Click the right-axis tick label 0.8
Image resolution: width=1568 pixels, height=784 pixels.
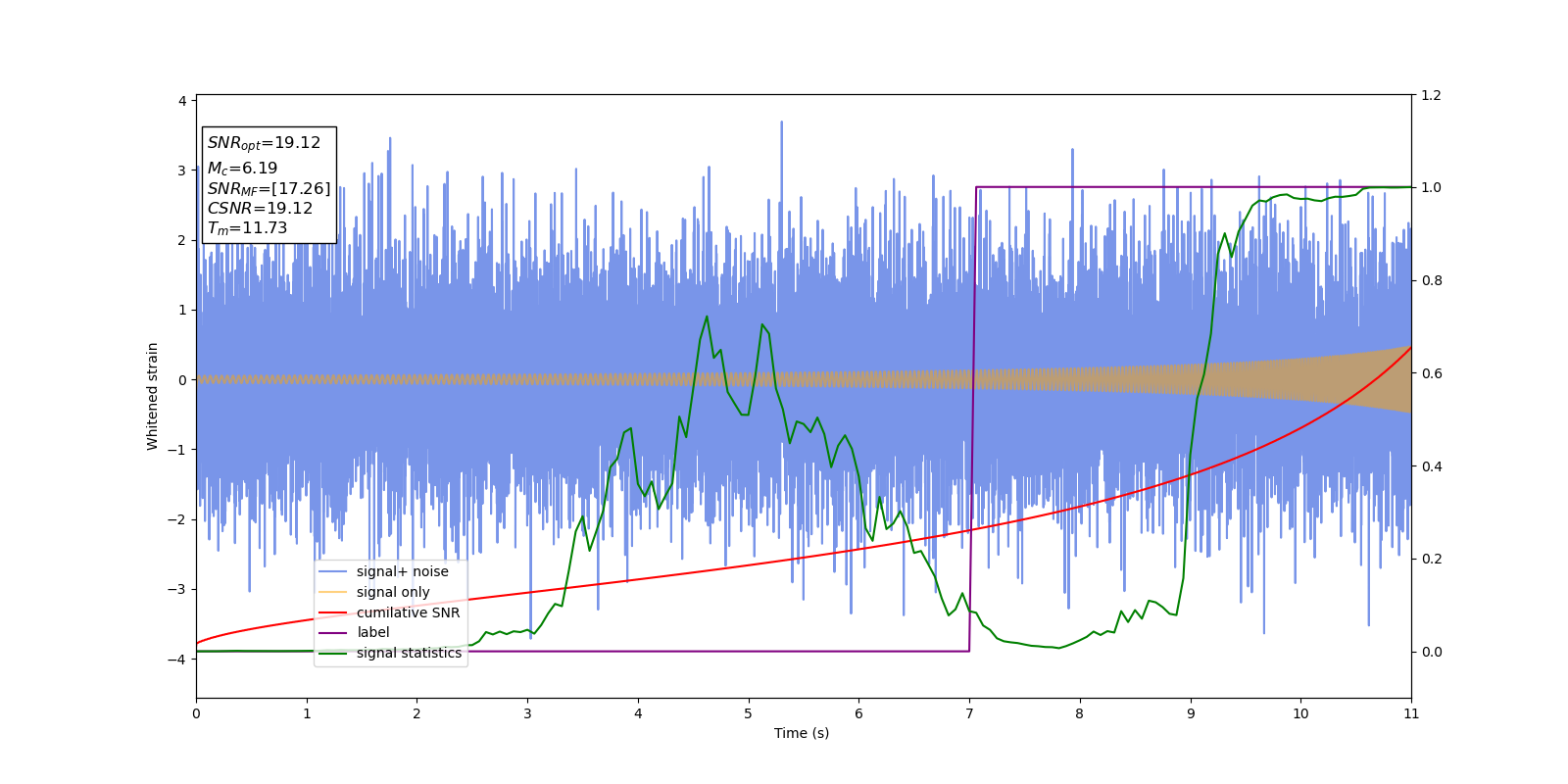[1431, 280]
